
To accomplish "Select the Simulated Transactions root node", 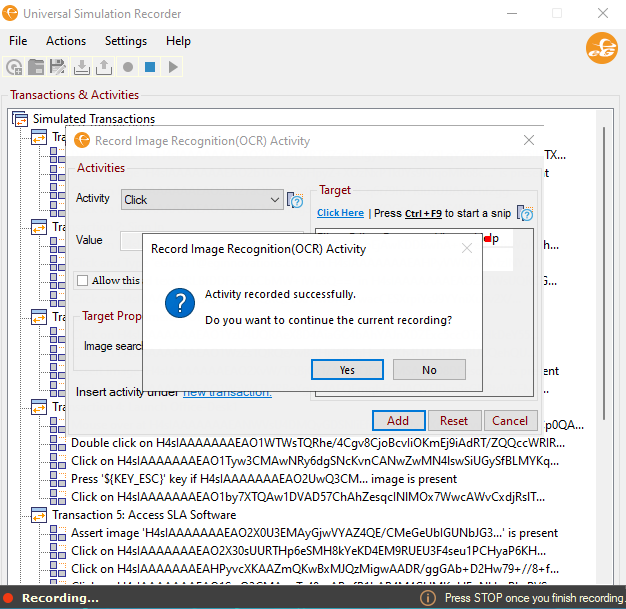I will 94,119.
